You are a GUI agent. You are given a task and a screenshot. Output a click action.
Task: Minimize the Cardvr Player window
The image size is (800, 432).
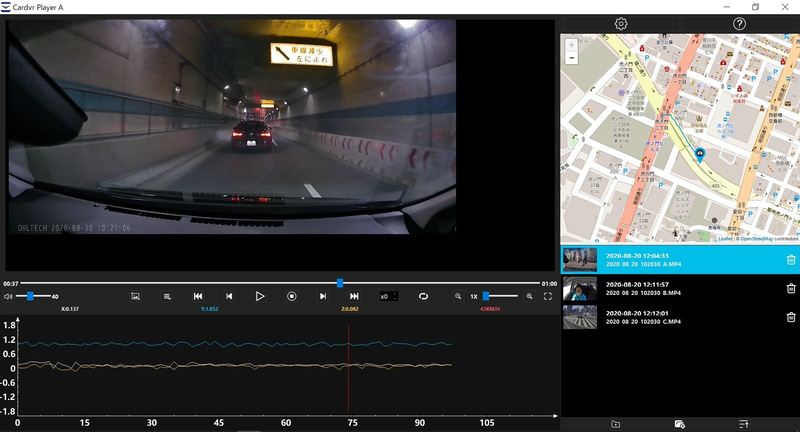point(727,7)
